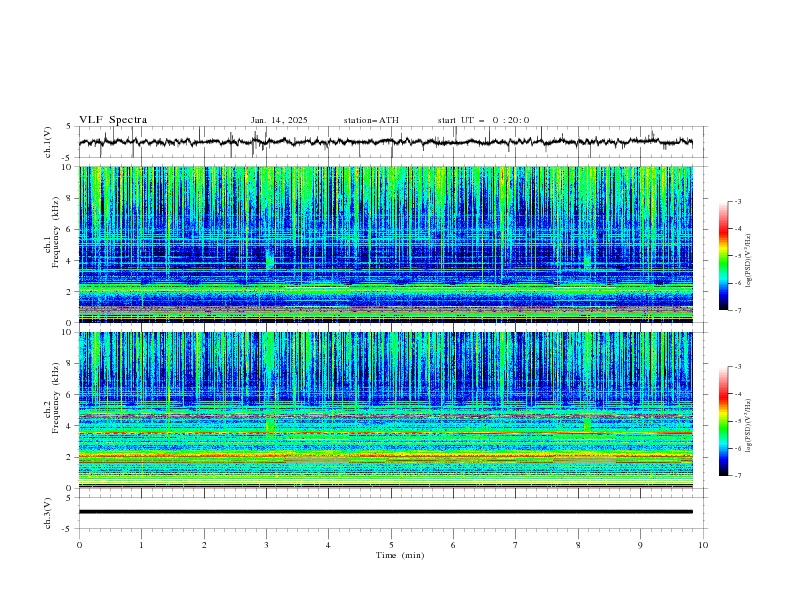The image size is (792, 612).
Task: Click the ch.1 spectrogram color scale bar
Action: pos(723,255)
